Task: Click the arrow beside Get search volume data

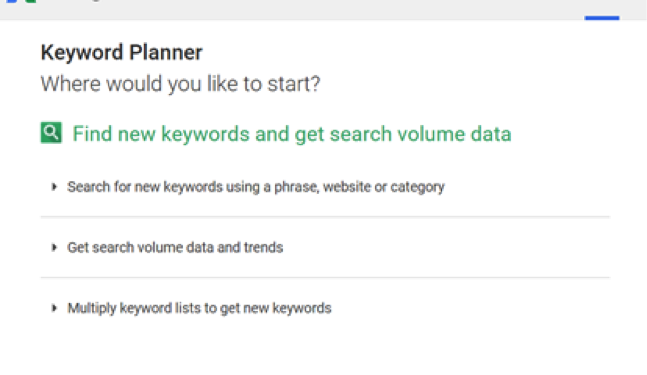Action: coord(54,248)
